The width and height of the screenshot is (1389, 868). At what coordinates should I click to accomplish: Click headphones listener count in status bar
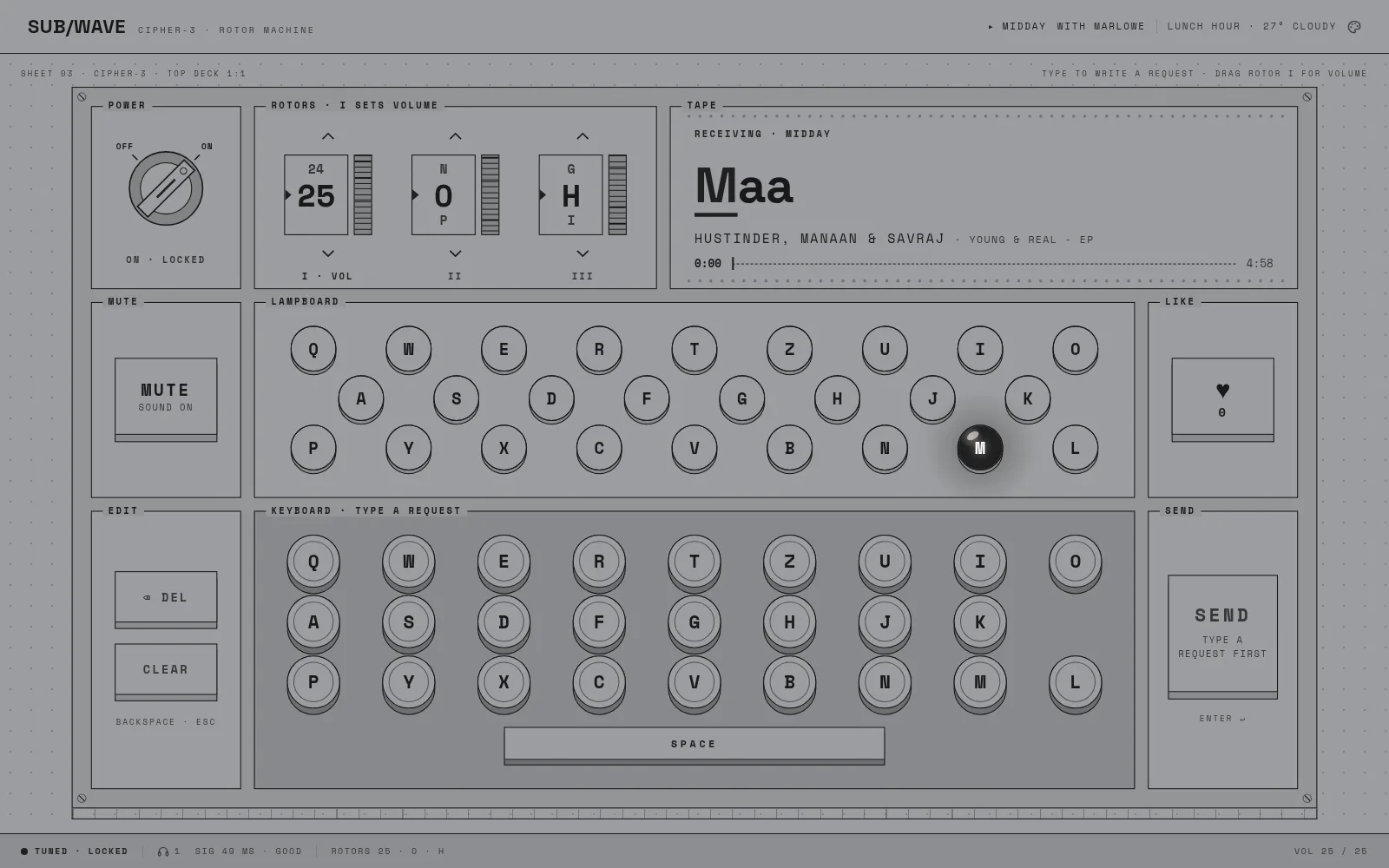click(168, 852)
